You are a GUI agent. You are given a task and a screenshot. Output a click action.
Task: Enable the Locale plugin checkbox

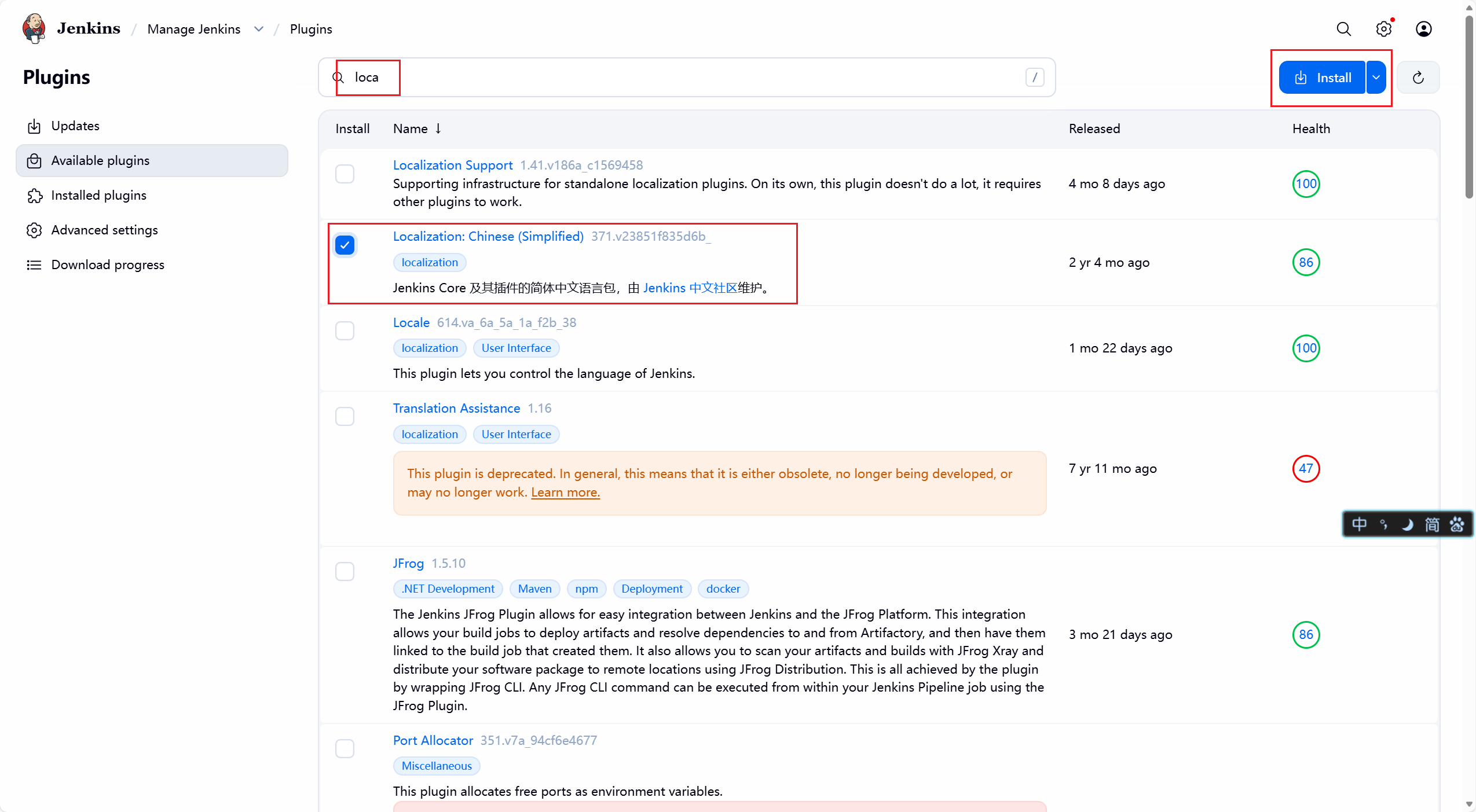tap(345, 331)
